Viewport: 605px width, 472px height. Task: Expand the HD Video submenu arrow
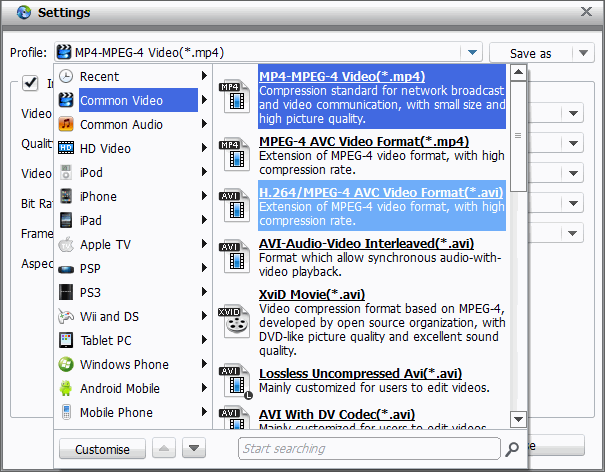204,147
